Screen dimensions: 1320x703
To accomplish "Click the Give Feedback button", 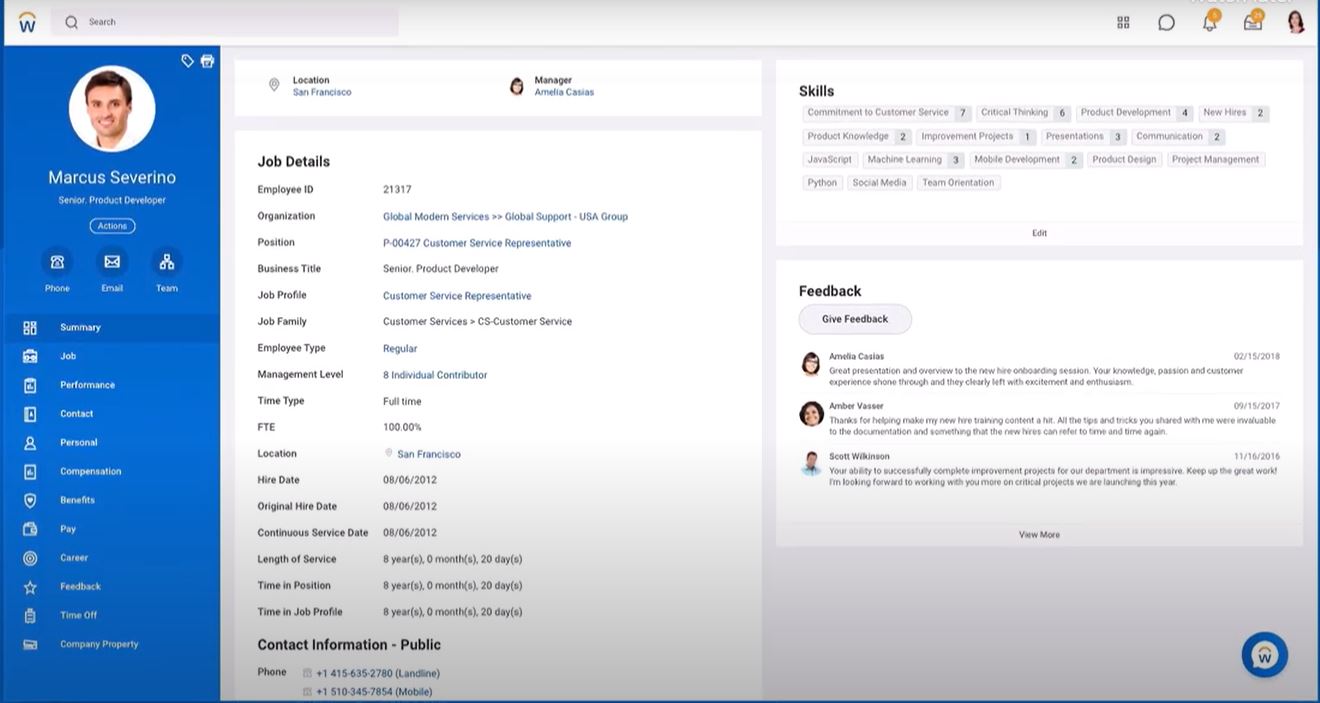I will tap(855, 319).
